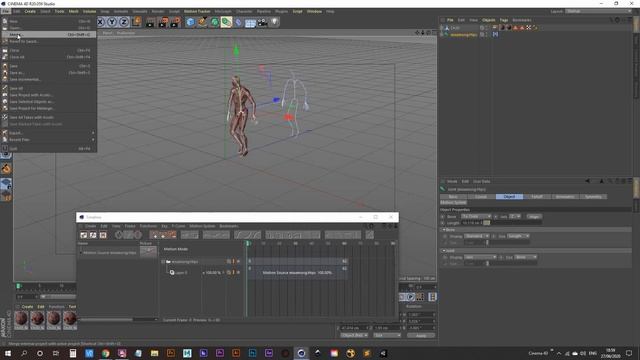Click second Timeline mode icon

[x=93, y=235]
